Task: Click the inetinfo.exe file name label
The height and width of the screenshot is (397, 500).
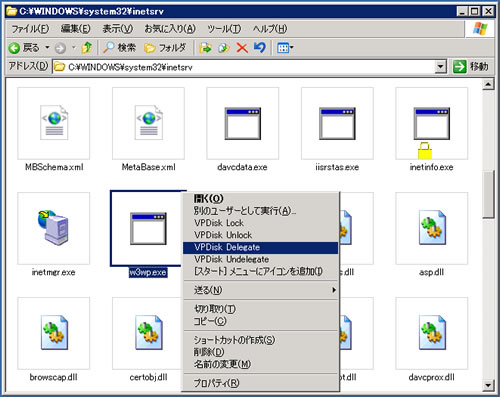Action: [431, 167]
